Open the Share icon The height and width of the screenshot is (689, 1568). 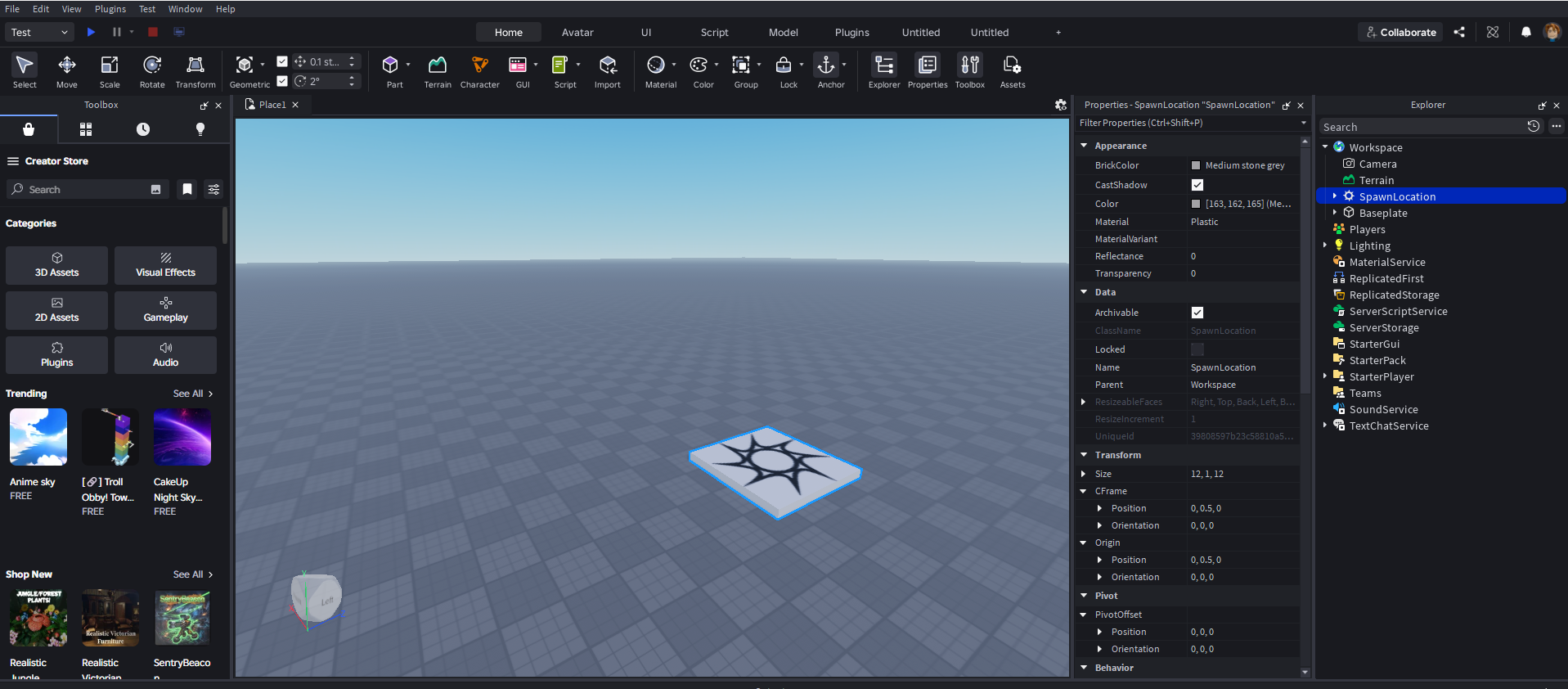[x=1459, y=32]
